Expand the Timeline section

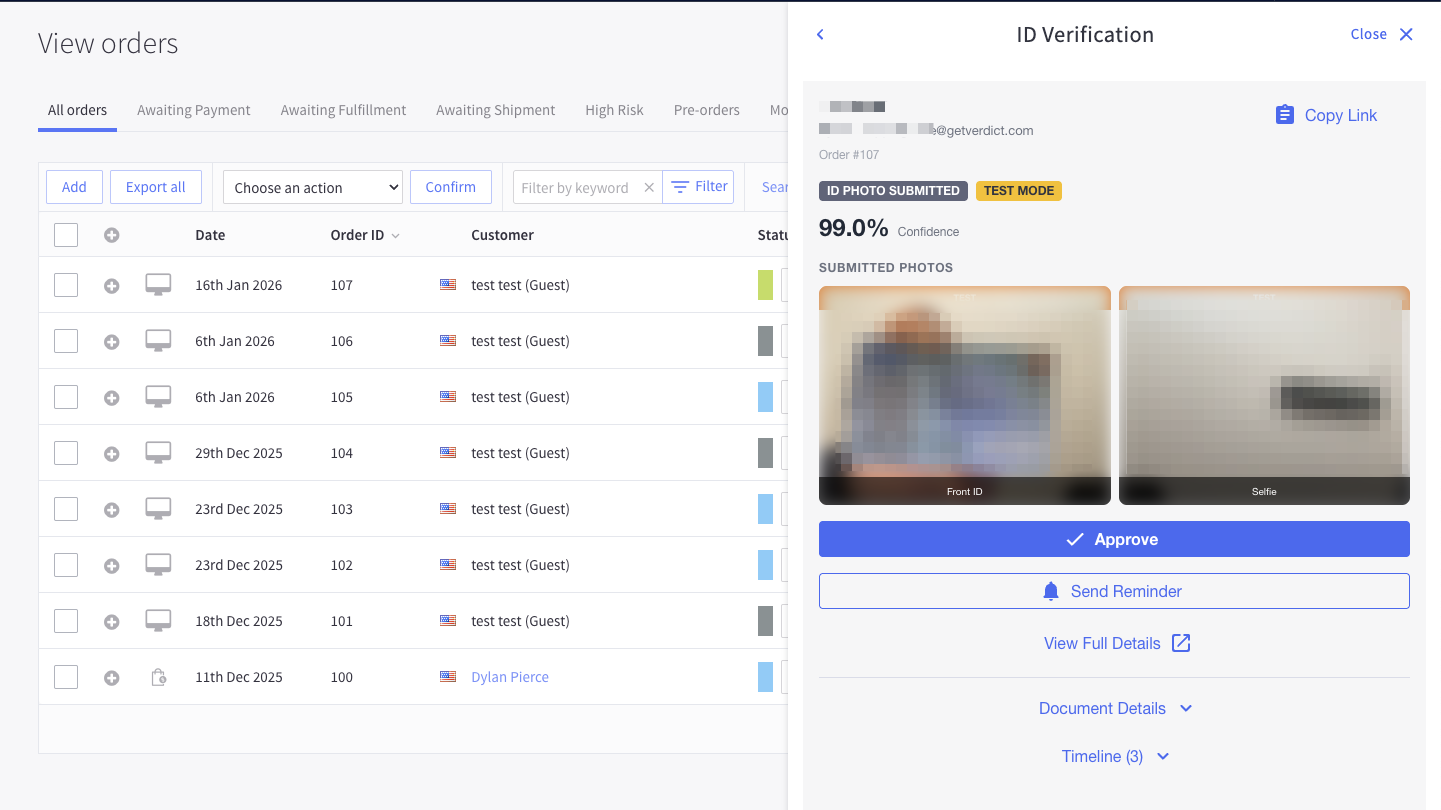pos(1114,756)
